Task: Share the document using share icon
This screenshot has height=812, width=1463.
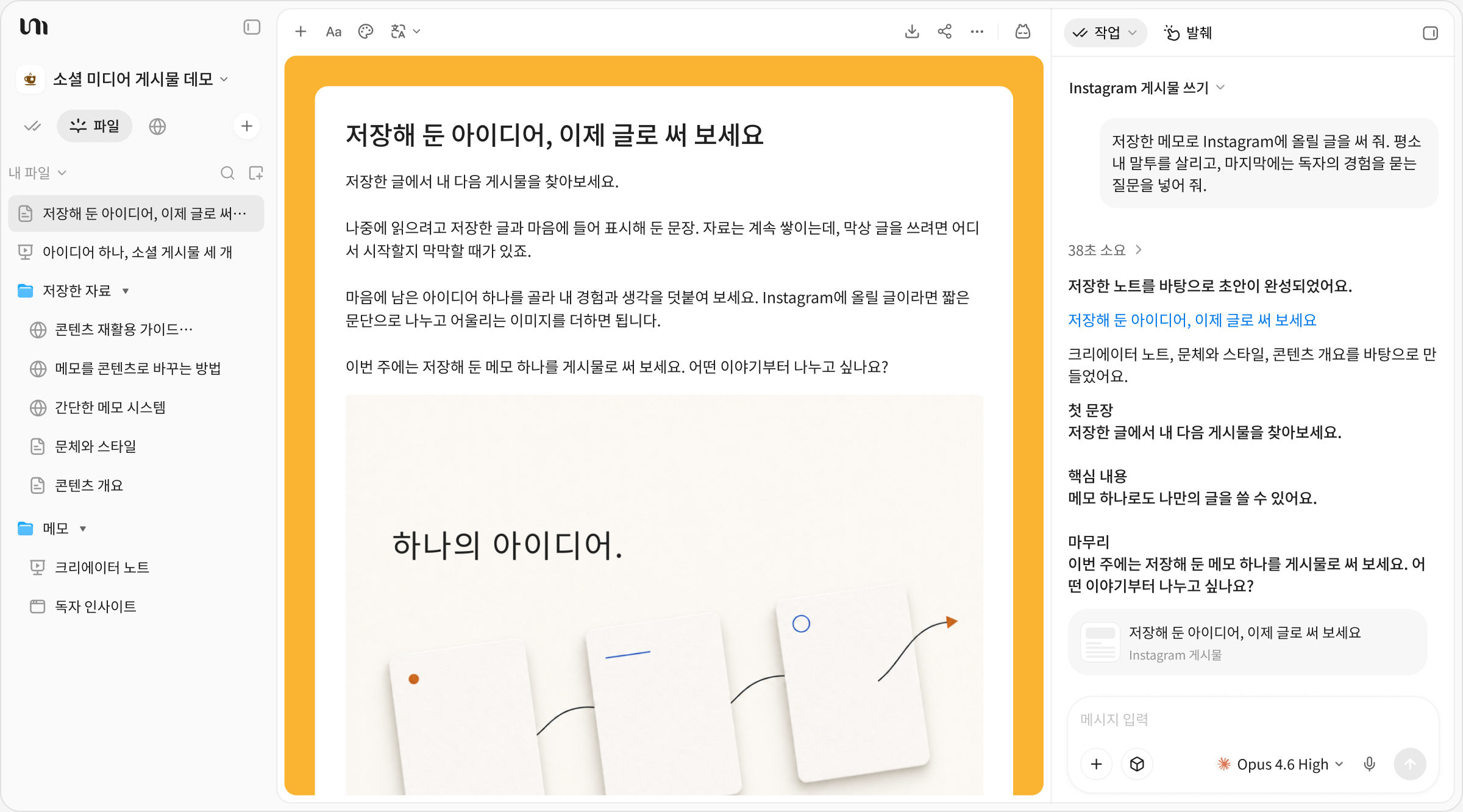Action: [x=945, y=32]
